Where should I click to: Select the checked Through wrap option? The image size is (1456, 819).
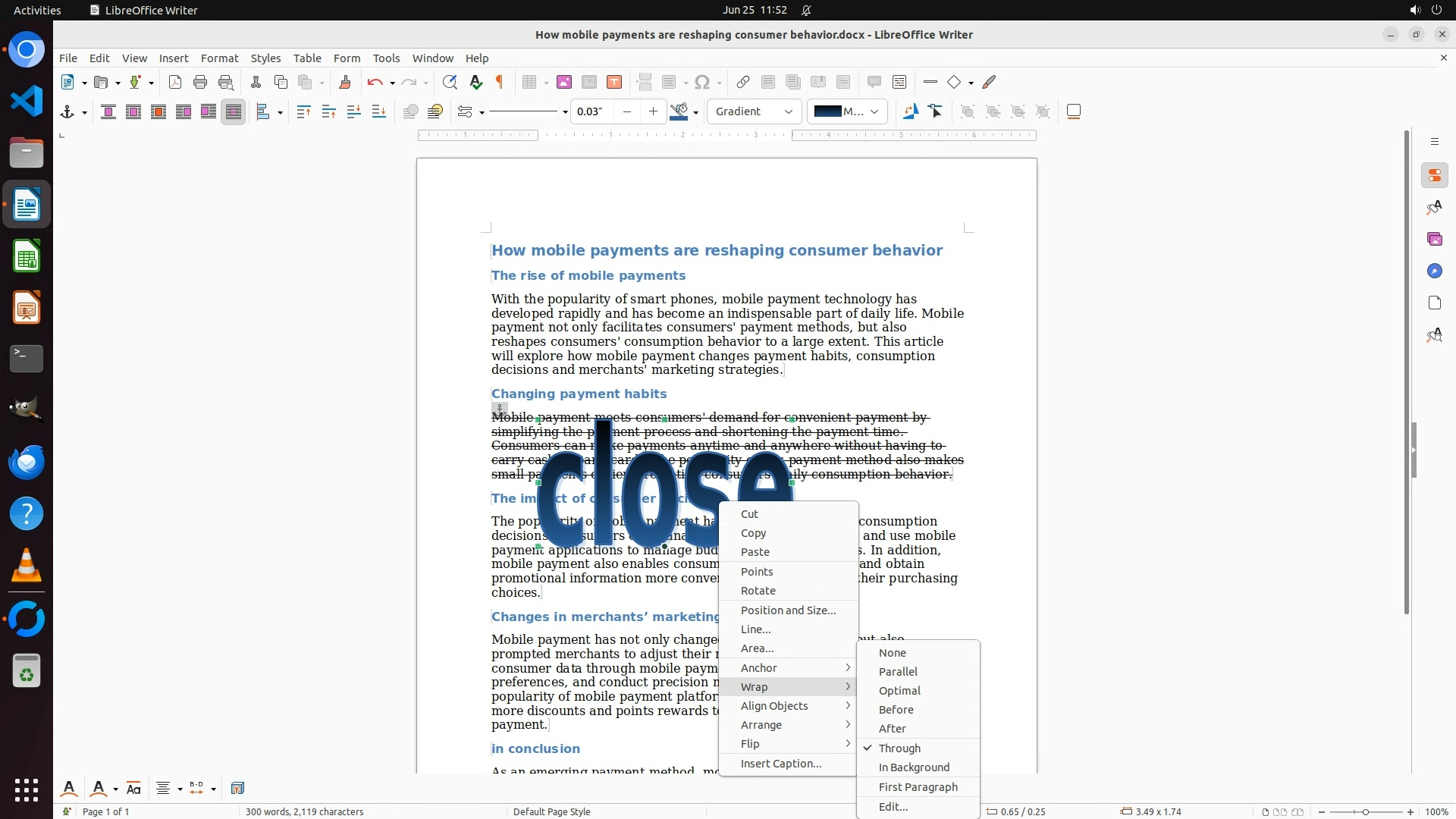click(x=899, y=748)
